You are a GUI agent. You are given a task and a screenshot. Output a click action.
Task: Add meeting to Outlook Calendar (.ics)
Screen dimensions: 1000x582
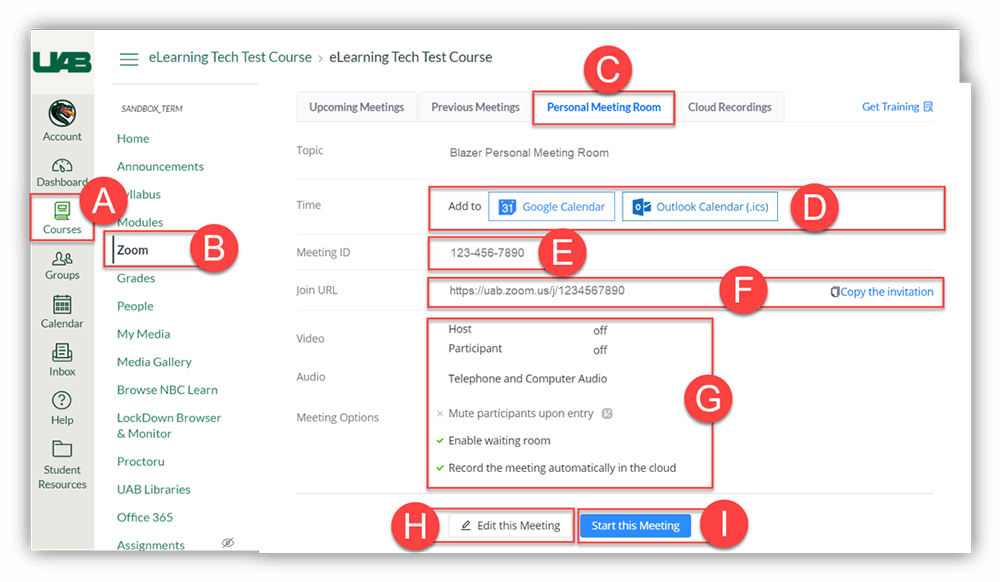coord(699,207)
